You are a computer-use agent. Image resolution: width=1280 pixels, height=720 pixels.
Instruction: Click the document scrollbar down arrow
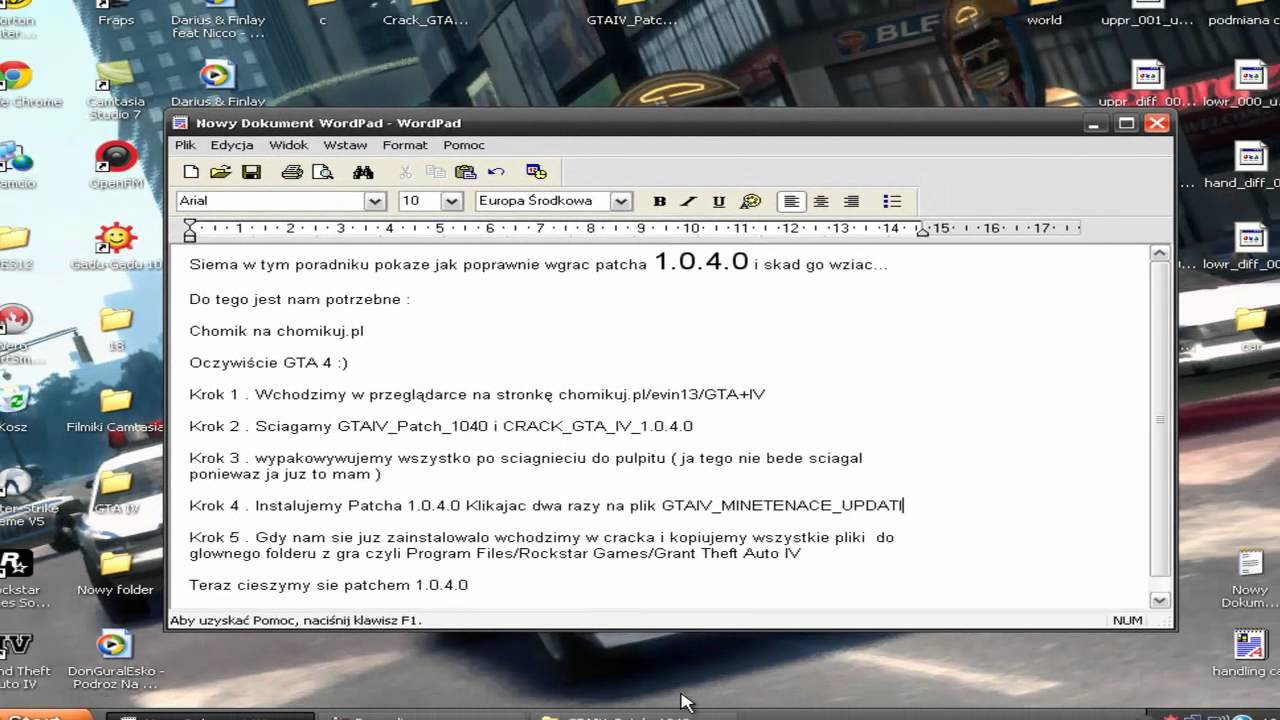pos(1160,600)
